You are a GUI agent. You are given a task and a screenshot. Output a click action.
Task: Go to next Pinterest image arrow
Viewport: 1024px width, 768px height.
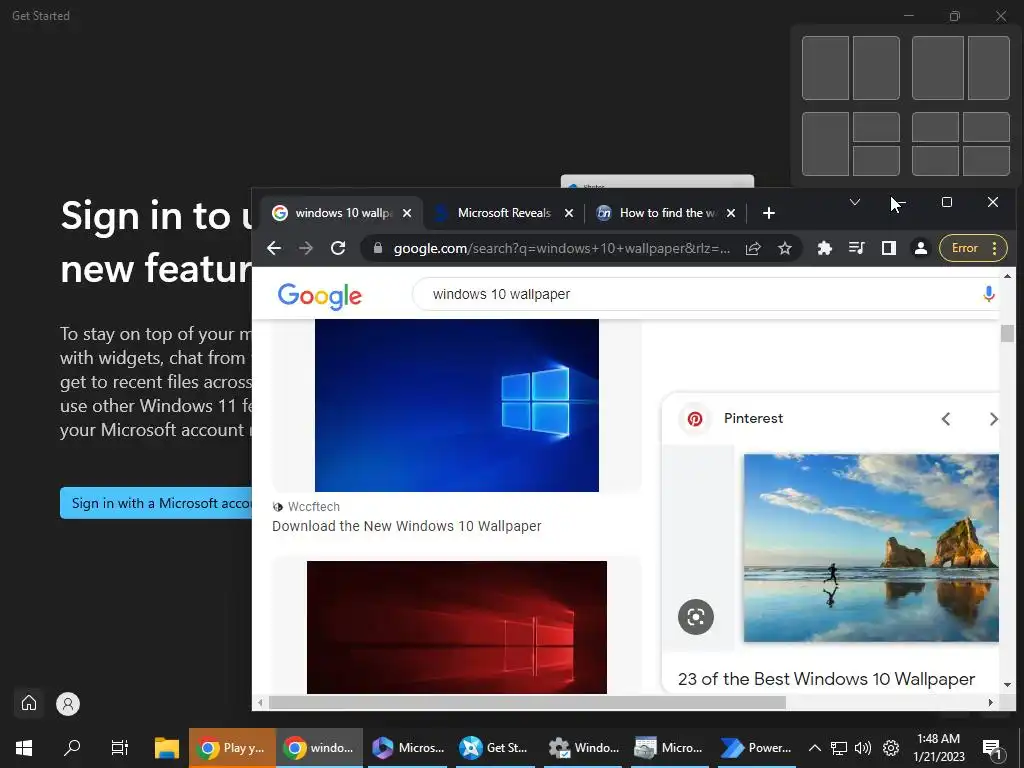[993, 419]
